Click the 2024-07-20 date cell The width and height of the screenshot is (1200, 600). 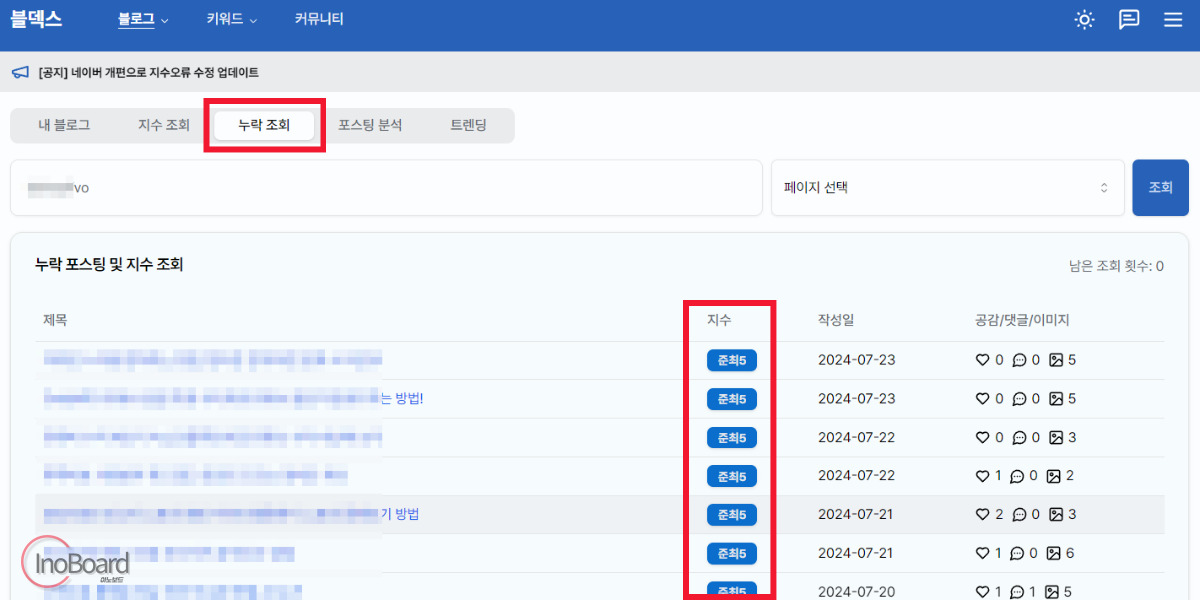coord(856,592)
